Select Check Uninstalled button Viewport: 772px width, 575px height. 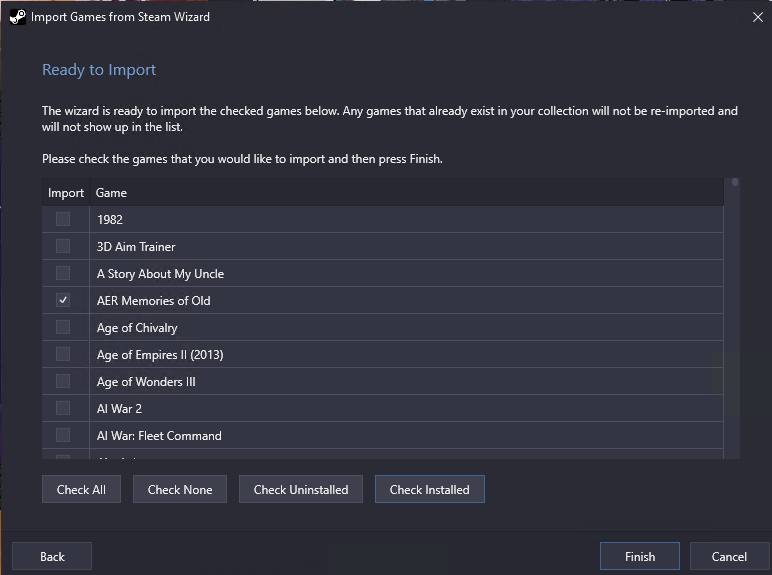tap(301, 489)
